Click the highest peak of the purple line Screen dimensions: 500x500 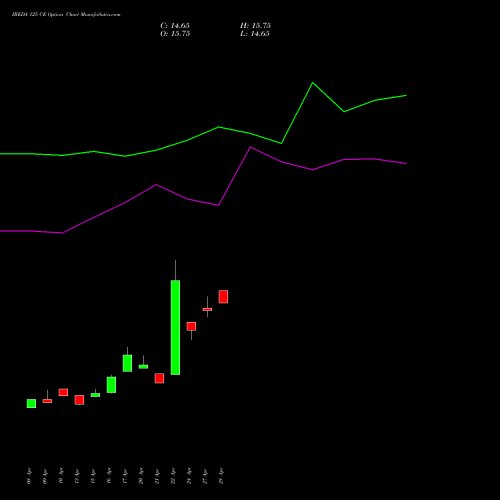click(251, 147)
